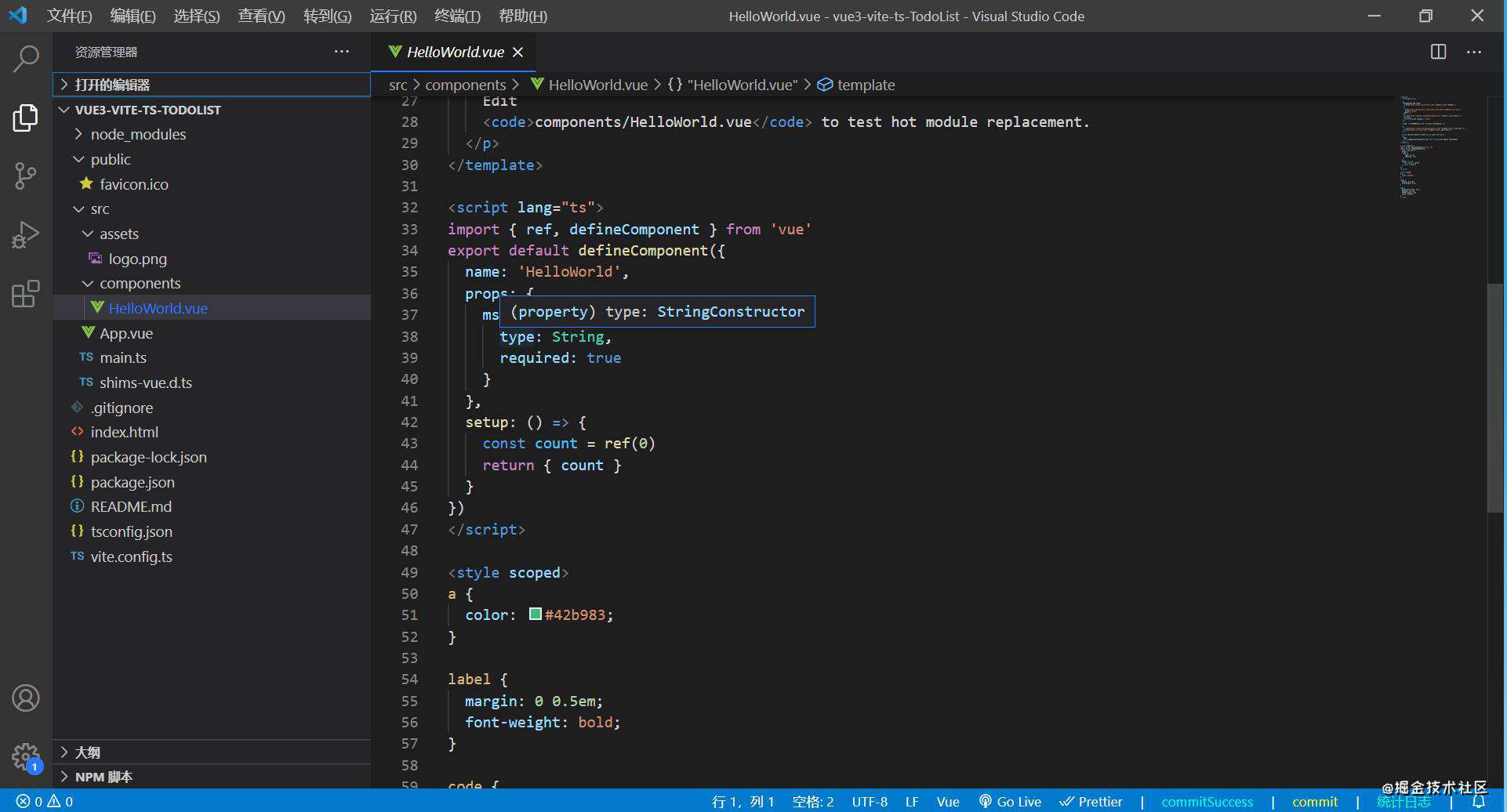Open the Explorer panel more actions ellipsis
This screenshot has height=812, width=1507.
[x=342, y=52]
